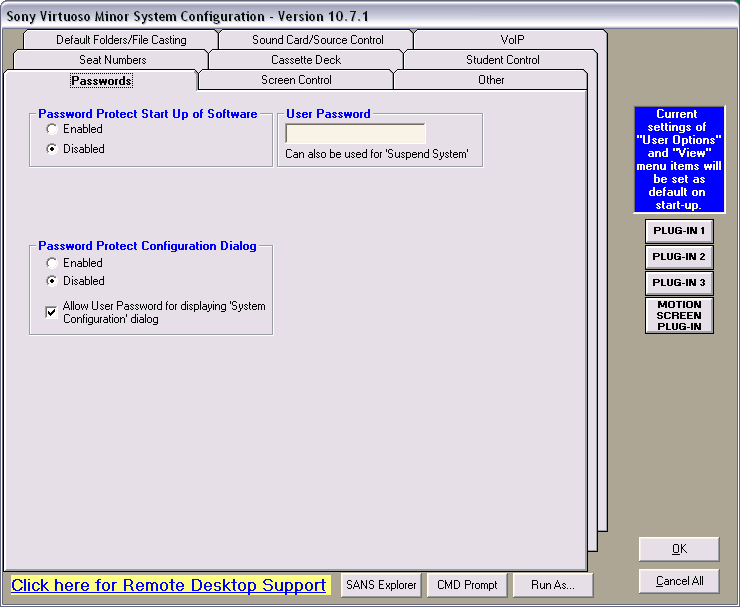Enable Password Protect Start Up of Software
Viewport: 740px width, 607px height.
click(x=51, y=129)
